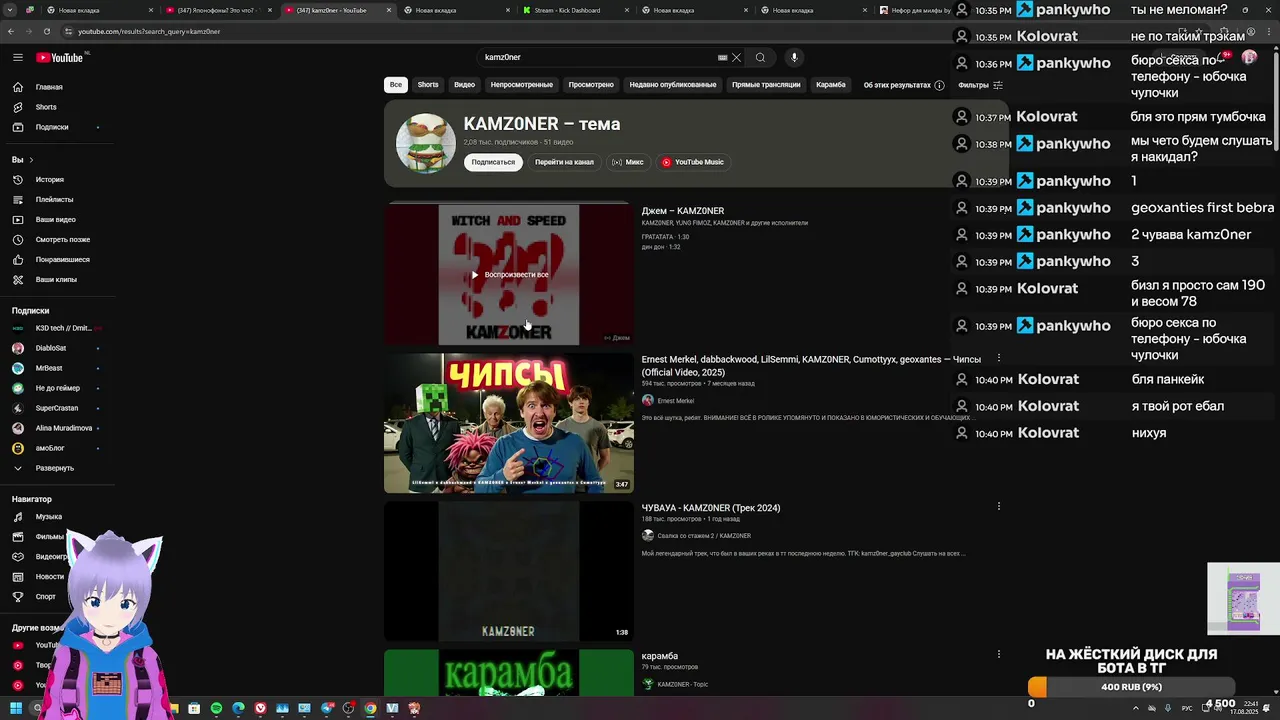Open Об этих результатах info icon
The width and height of the screenshot is (1280, 720).
939,85
